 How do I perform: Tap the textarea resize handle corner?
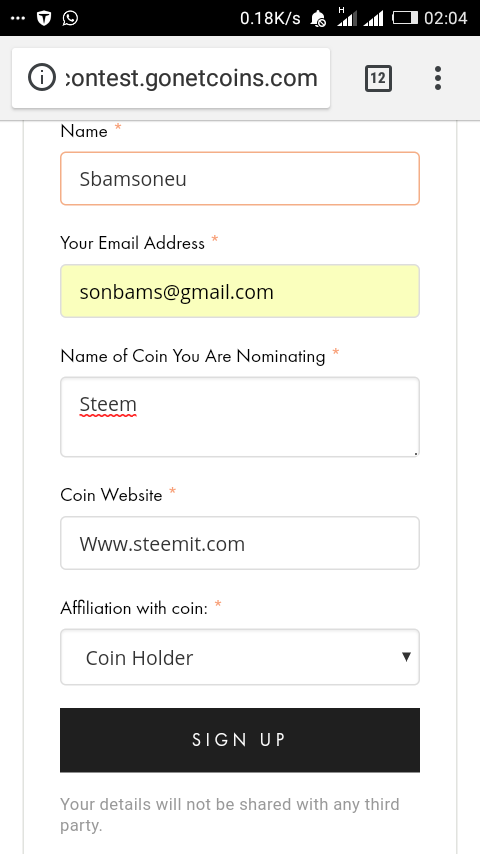[415, 452]
